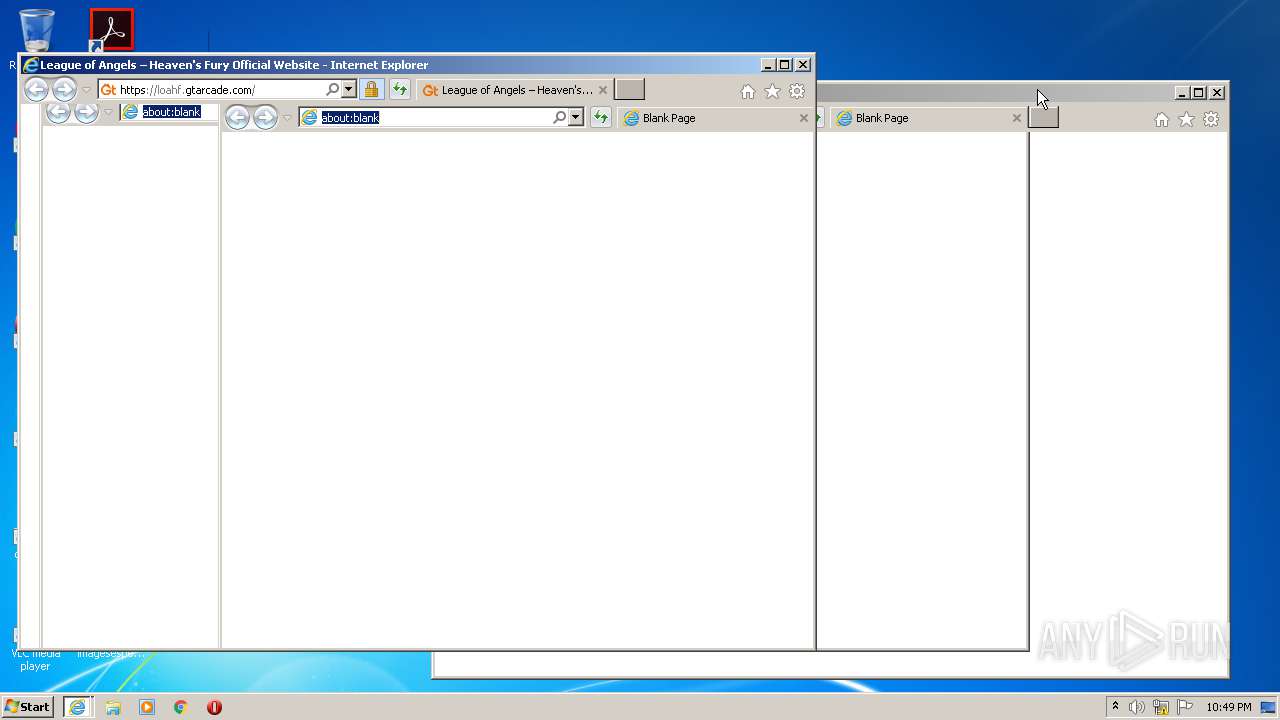Click the volume speaker icon in the system tray
The image size is (1280, 720).
[1137, 707]
